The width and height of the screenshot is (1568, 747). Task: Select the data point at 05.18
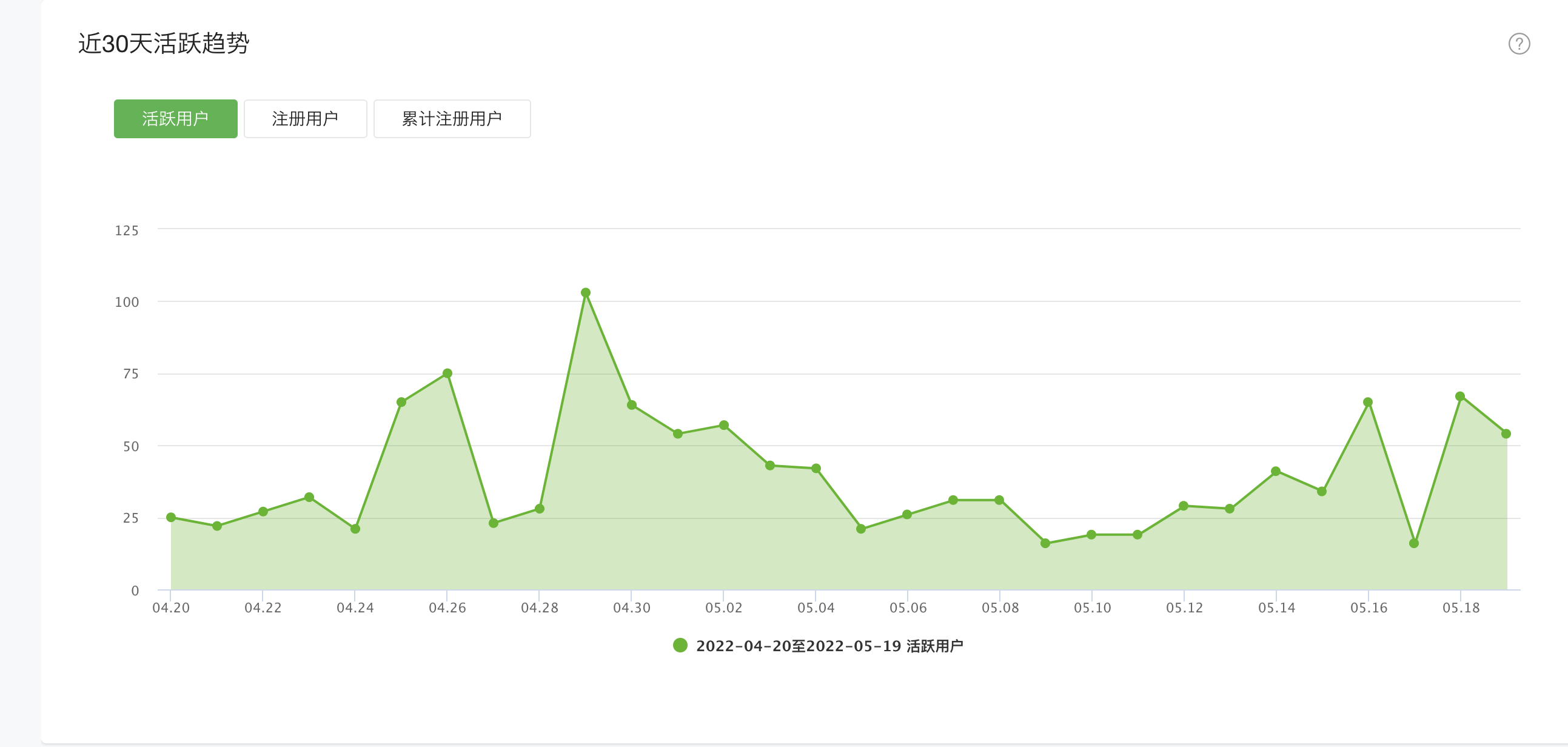pos(1459,397)
